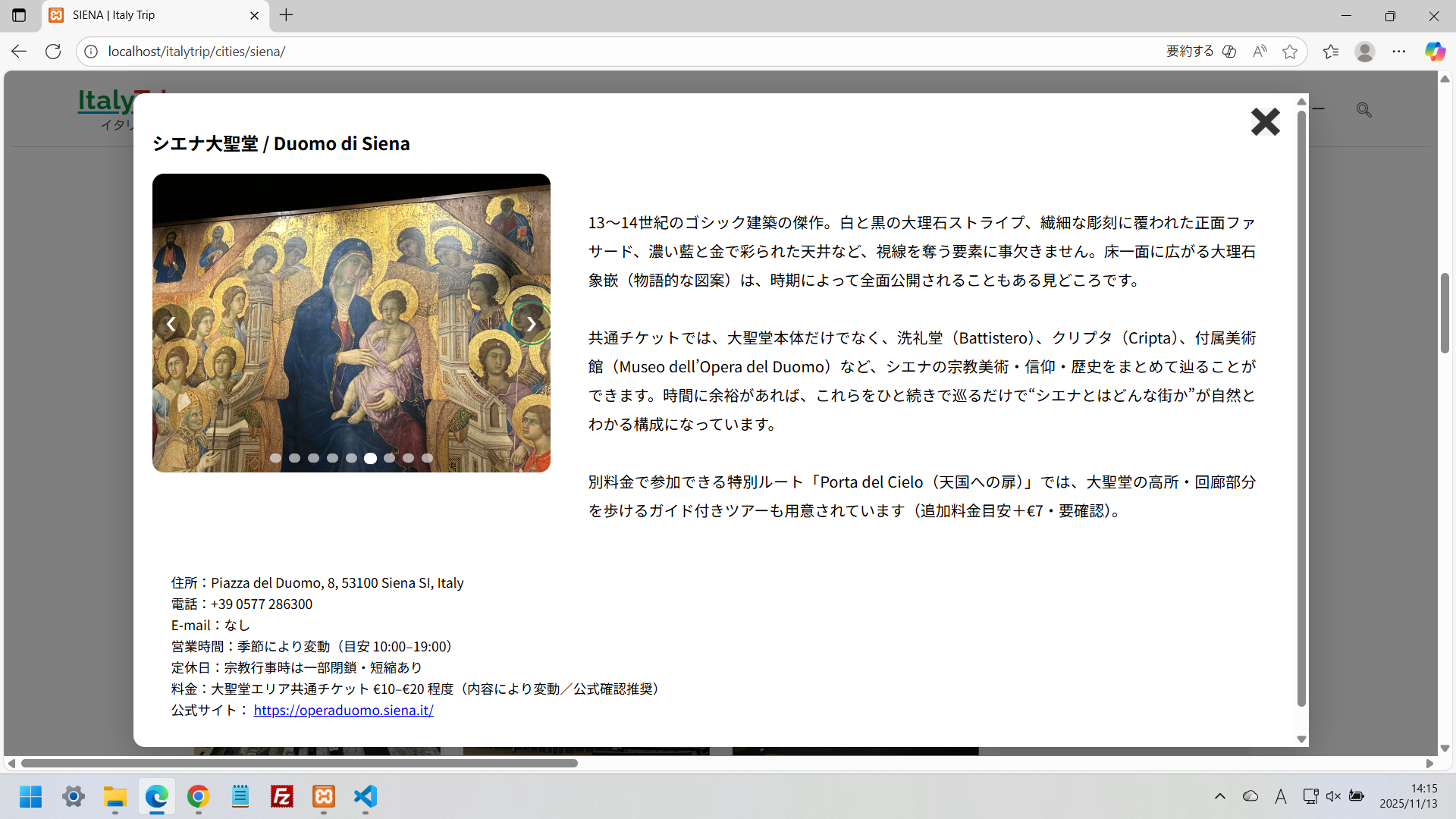Open operaduomo.siena.it official site link
The width and height of the screenshot is (1456, 819).
tap(344, 710)
